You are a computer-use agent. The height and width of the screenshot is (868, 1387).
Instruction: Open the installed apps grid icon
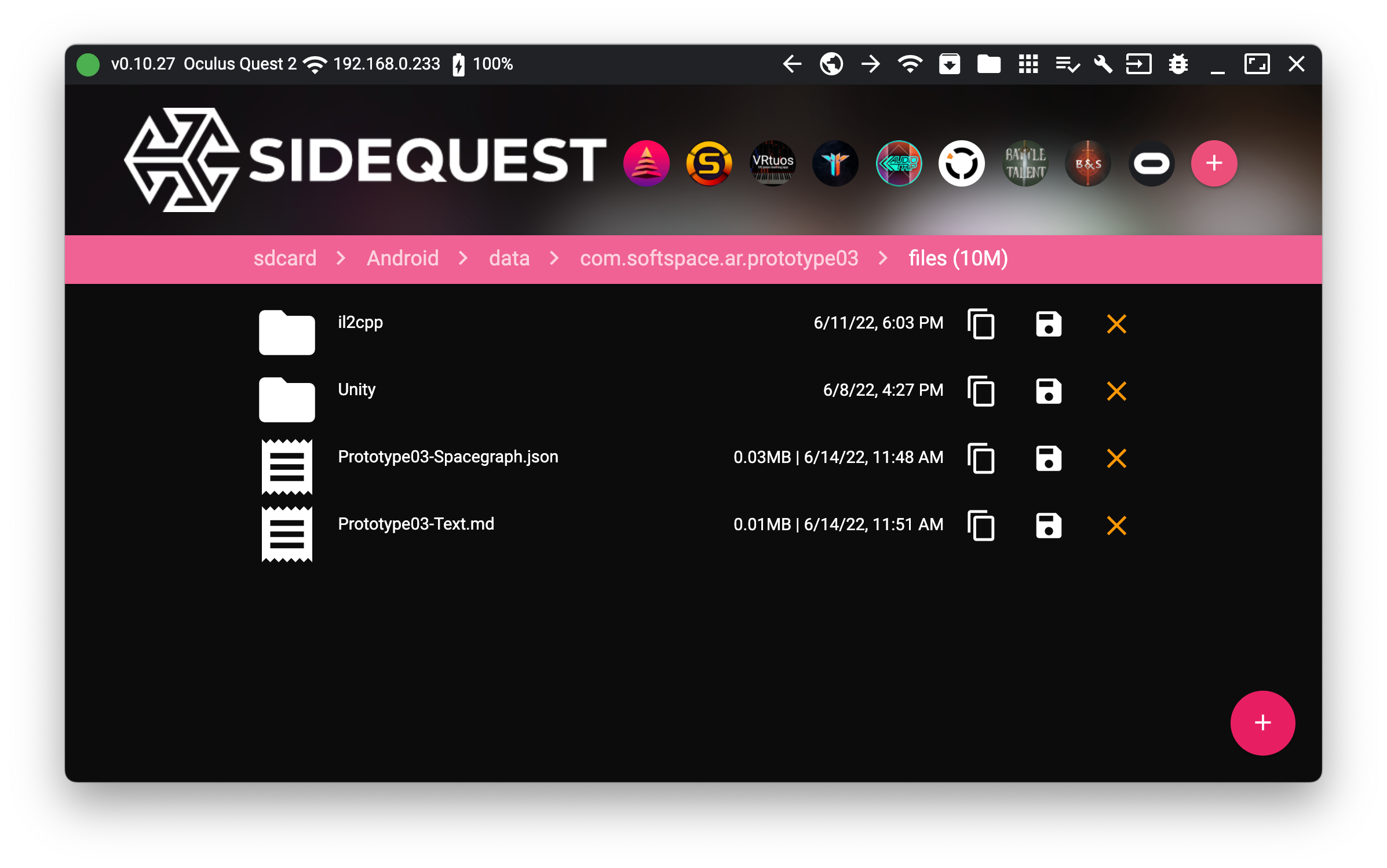[x=1028, y=64]
